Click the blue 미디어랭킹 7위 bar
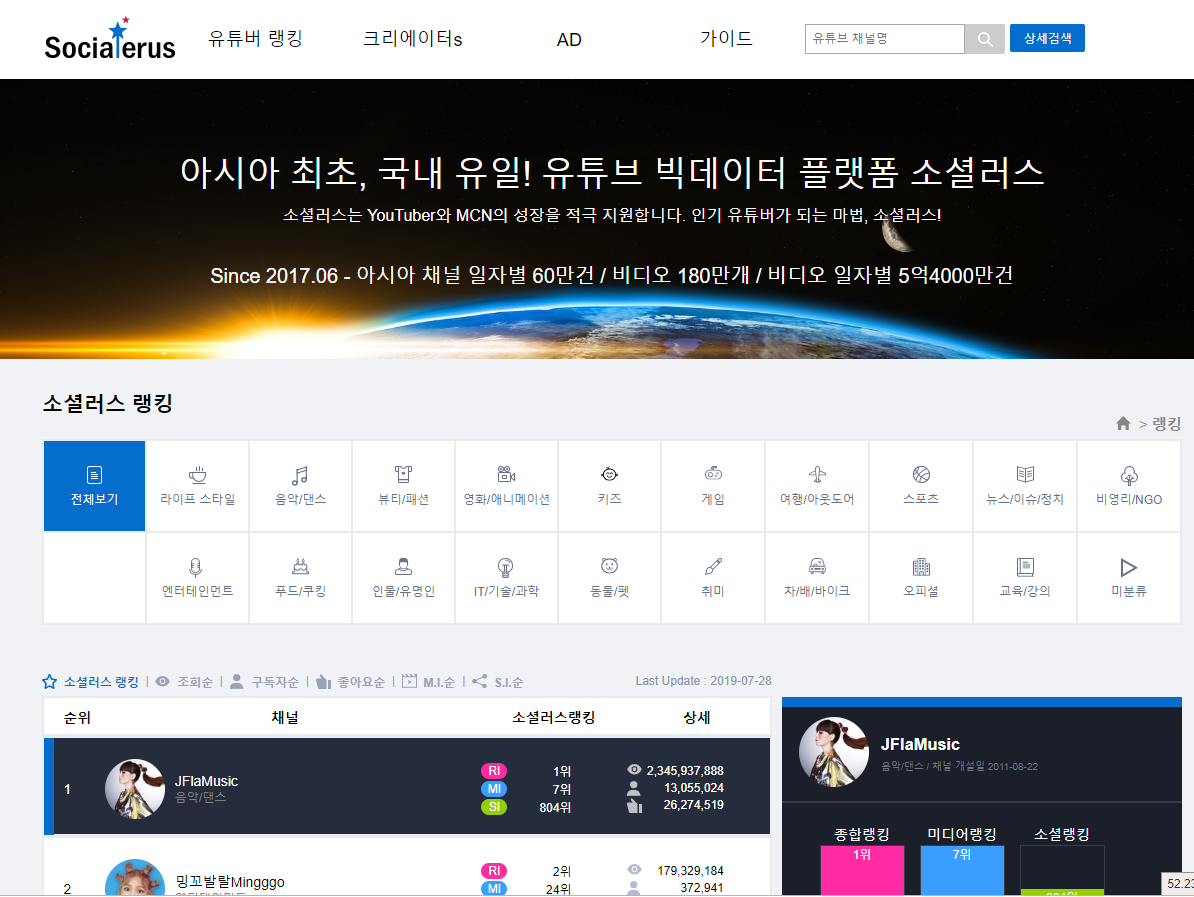 click(x=963, y=870)
